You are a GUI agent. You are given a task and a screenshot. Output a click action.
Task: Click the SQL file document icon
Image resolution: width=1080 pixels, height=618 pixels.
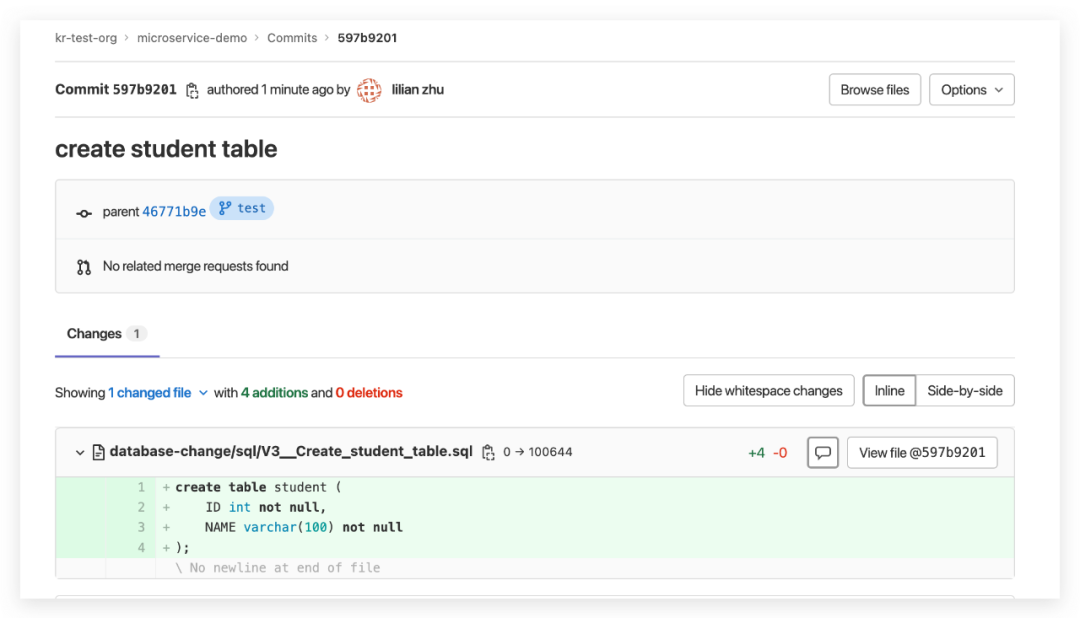[x=98, y=453]
